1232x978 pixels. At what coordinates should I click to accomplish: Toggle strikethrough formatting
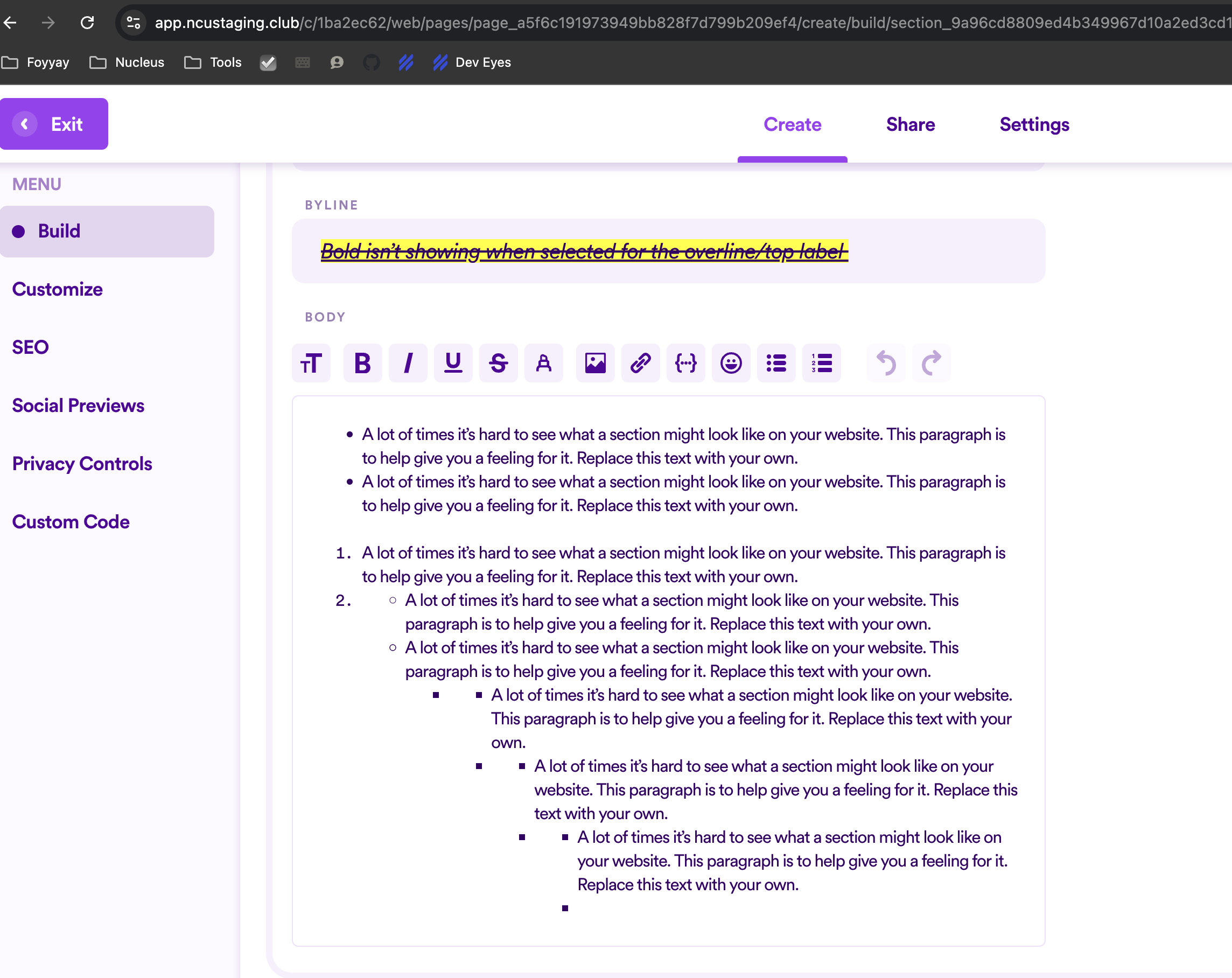pos(498,364)
